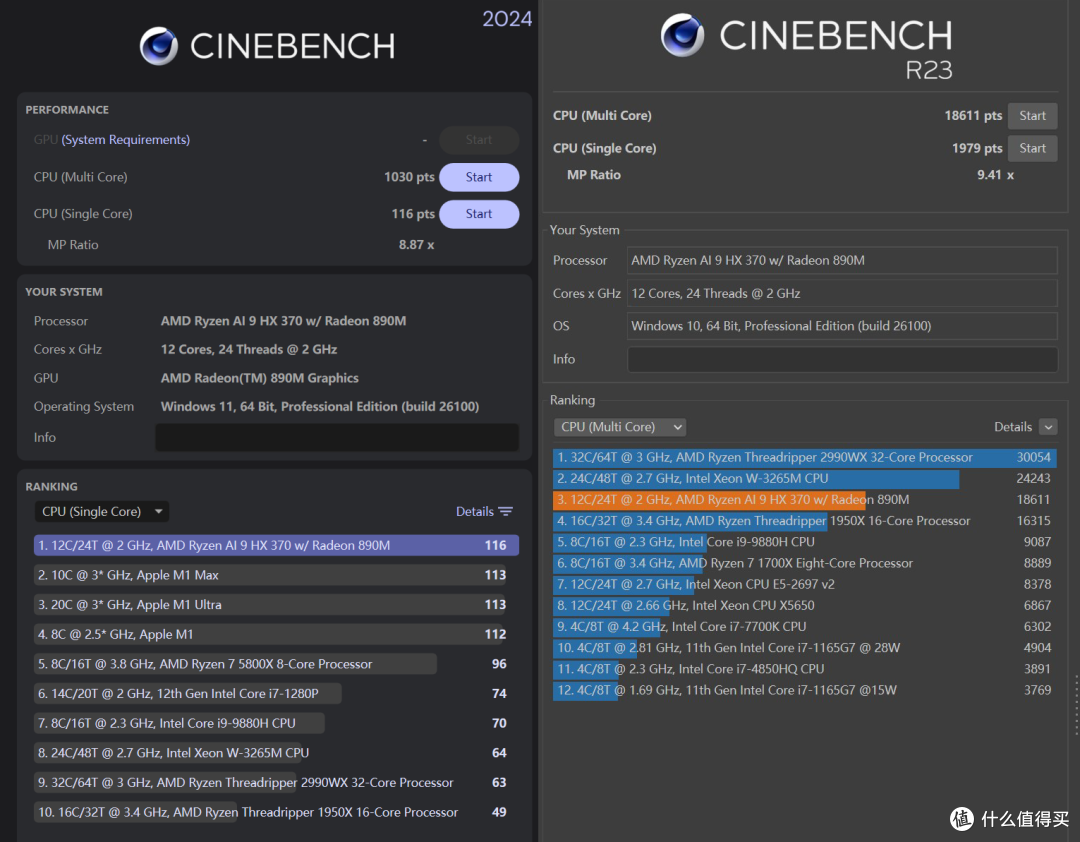Click the Details link in the 2024 ranking
Image resolution: width=1080 pixels, height=842 pixels.
pos(475,511)
